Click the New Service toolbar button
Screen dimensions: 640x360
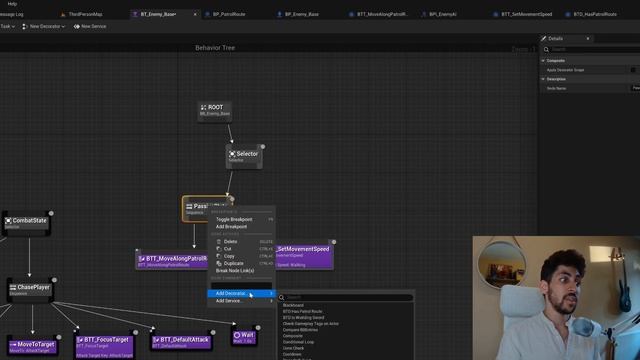point(90,27)
